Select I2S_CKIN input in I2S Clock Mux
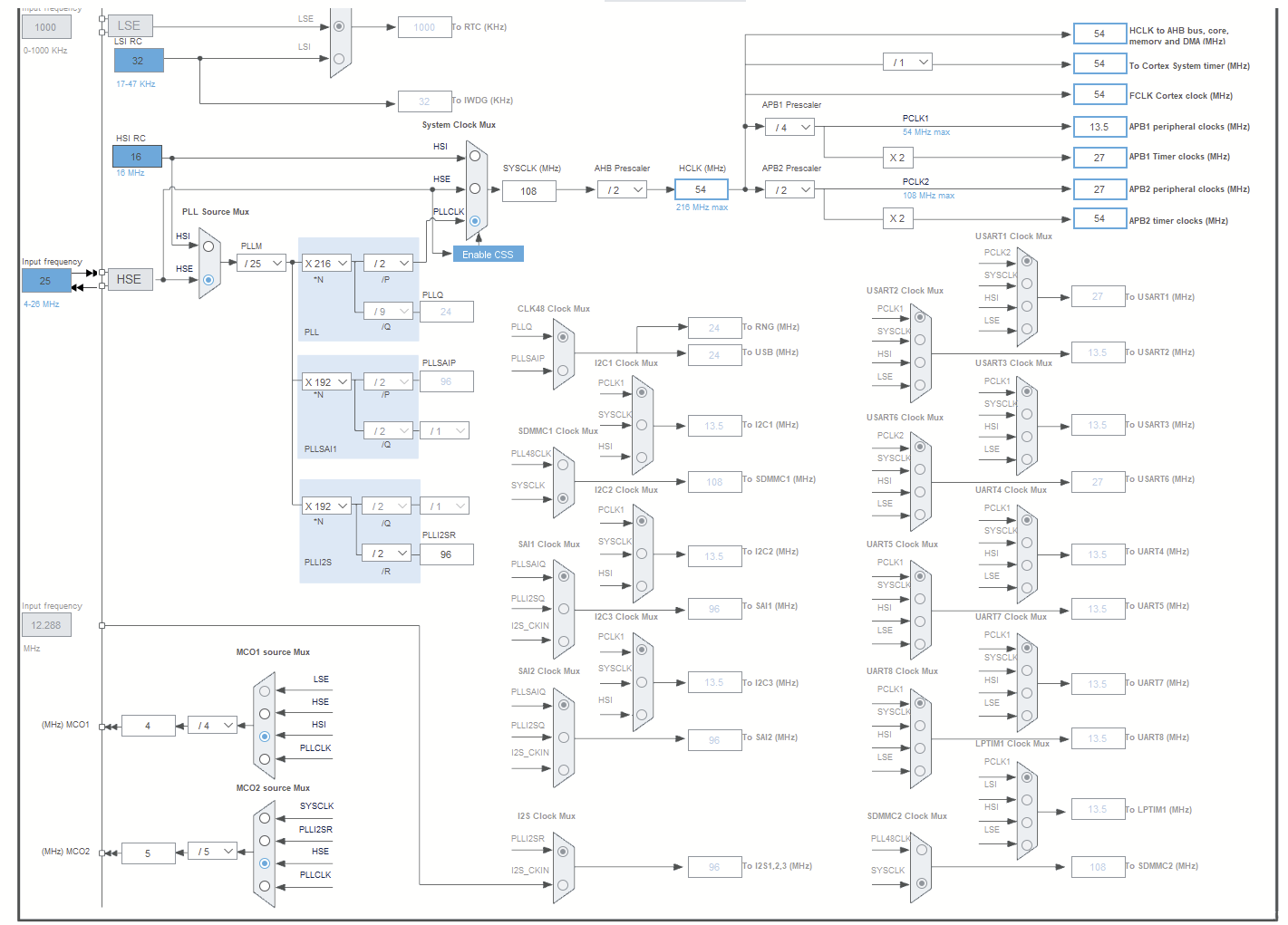The width and height of the screenshot is (1288, 925). coord(563,884)
